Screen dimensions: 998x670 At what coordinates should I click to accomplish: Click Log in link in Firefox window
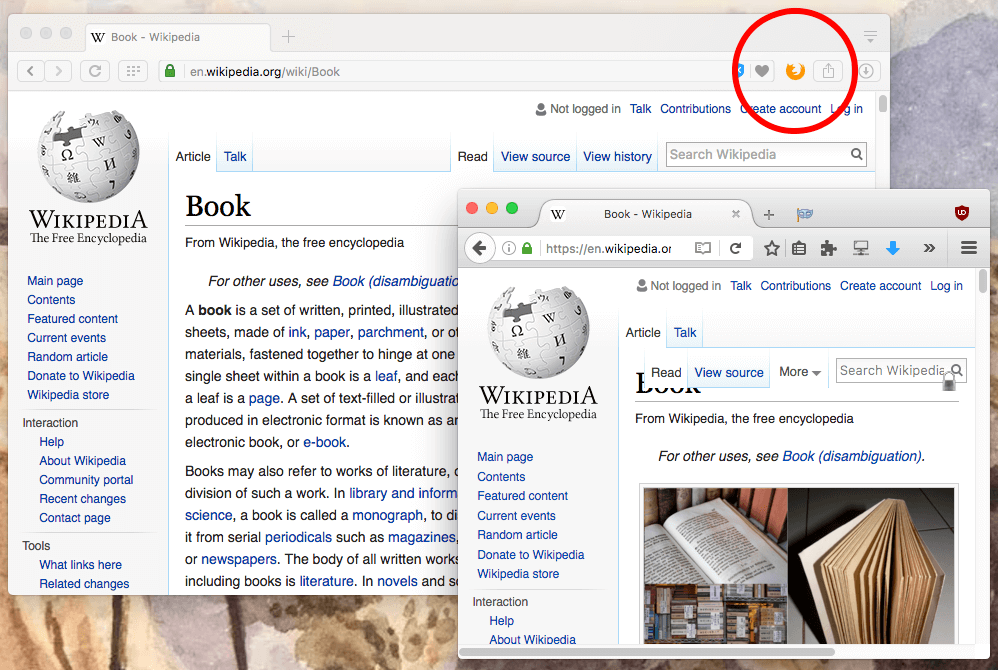[x=946, y=286]
